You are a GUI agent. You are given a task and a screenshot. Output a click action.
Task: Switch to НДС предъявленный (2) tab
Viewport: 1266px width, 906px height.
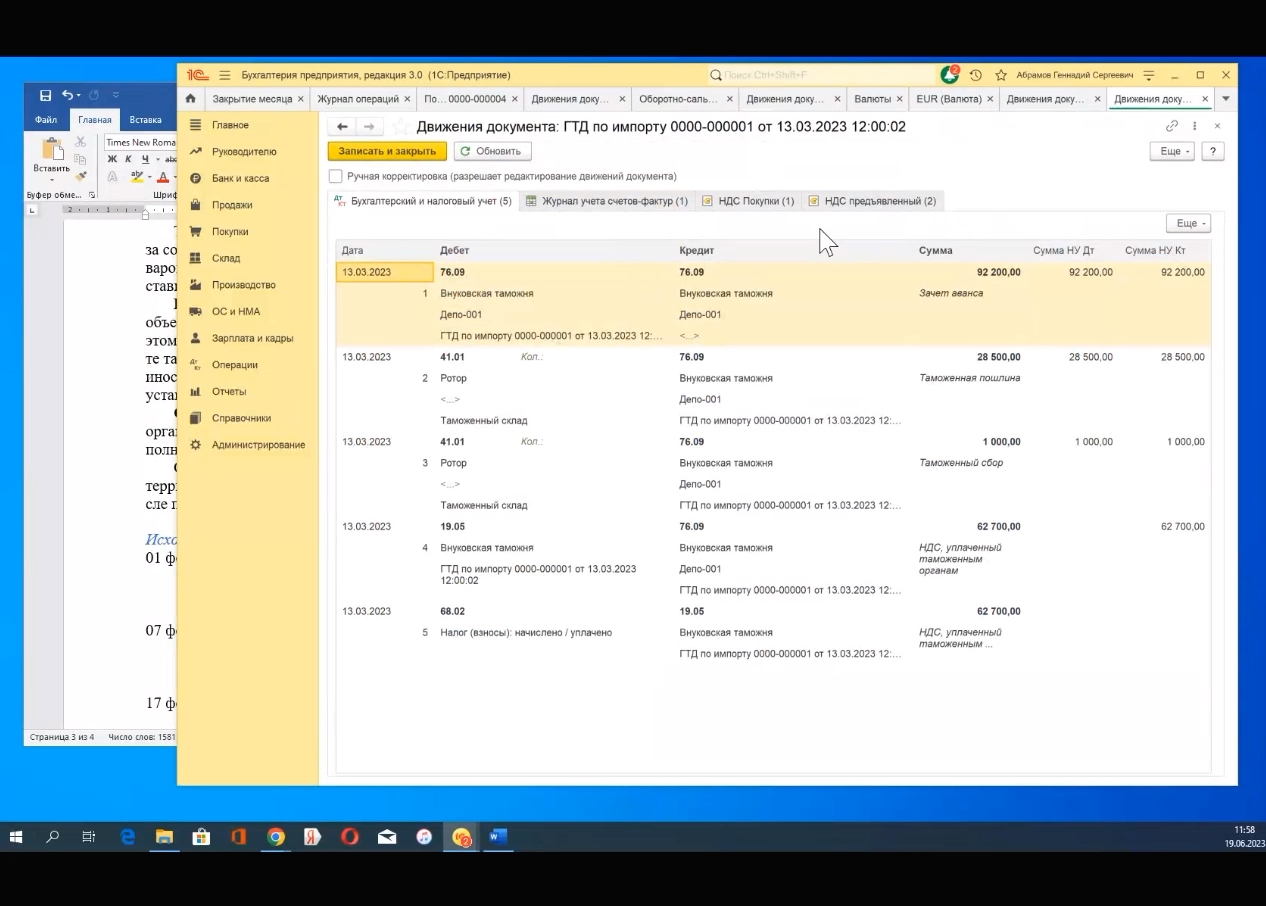coord(871,201)
